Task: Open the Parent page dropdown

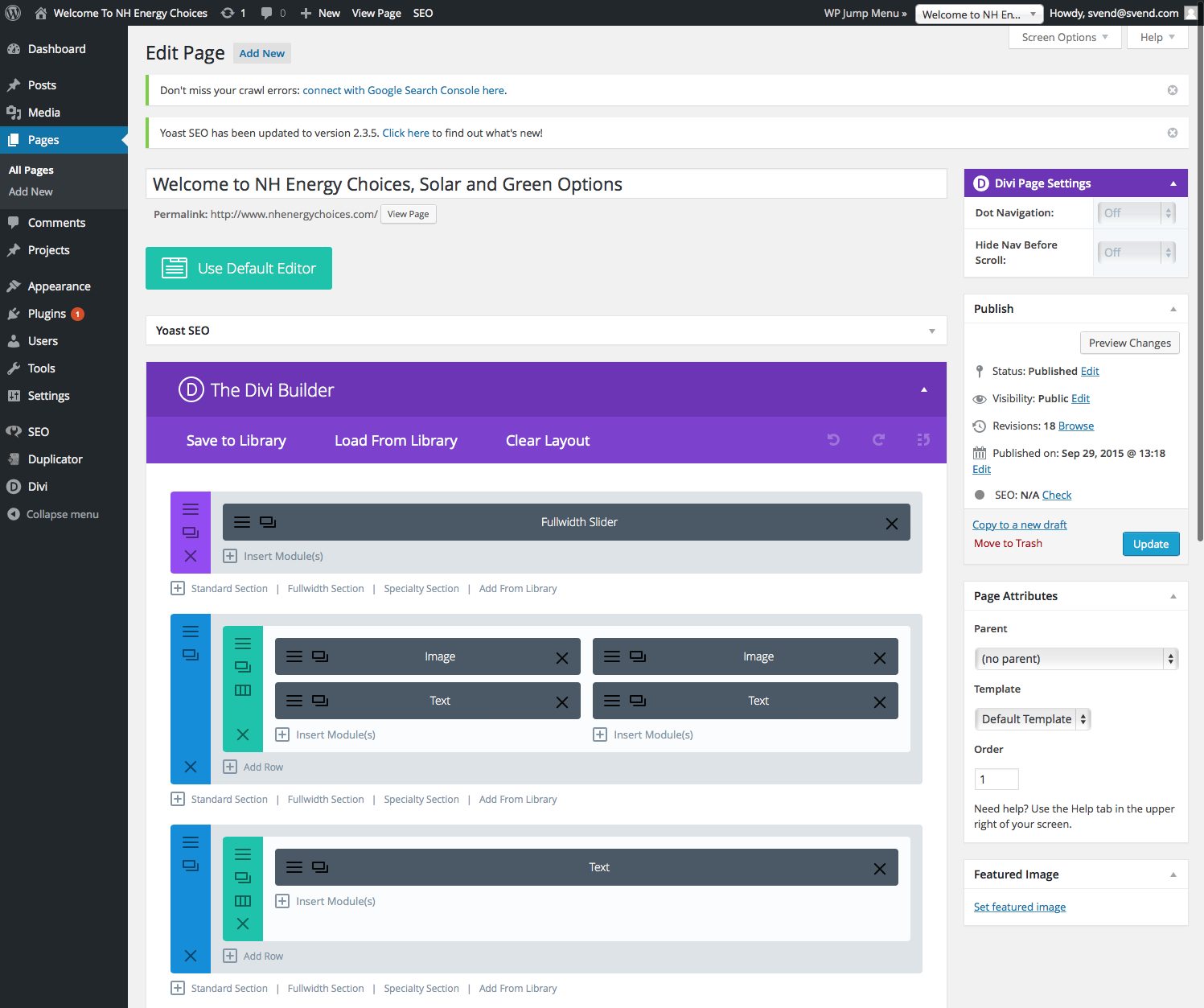Action: [x=1076, y=658]
